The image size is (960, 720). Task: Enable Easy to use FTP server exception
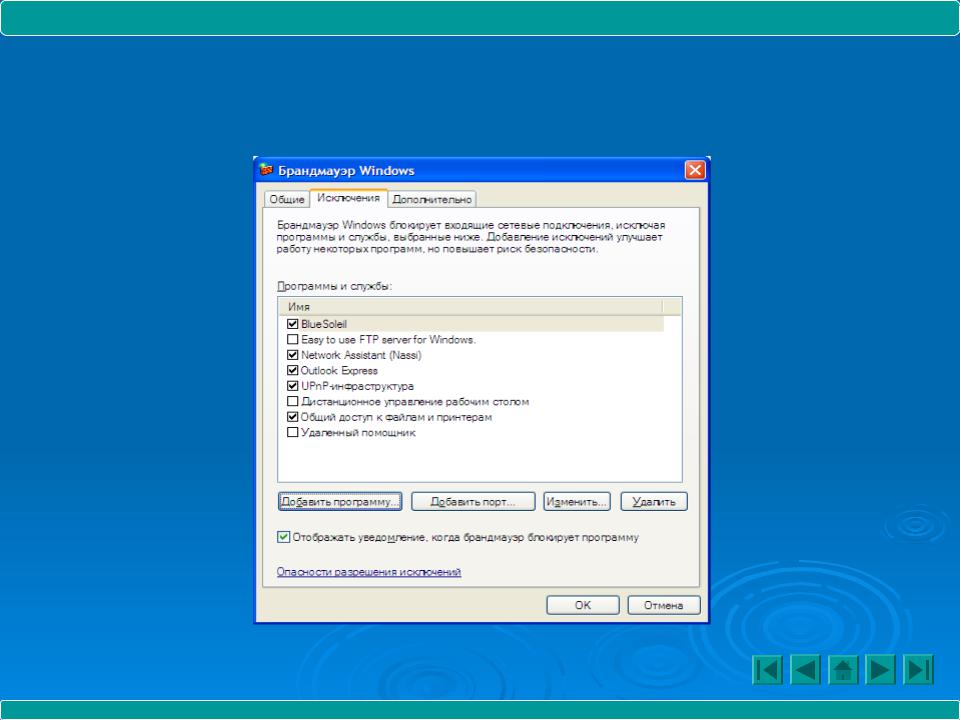coord(293,339)
